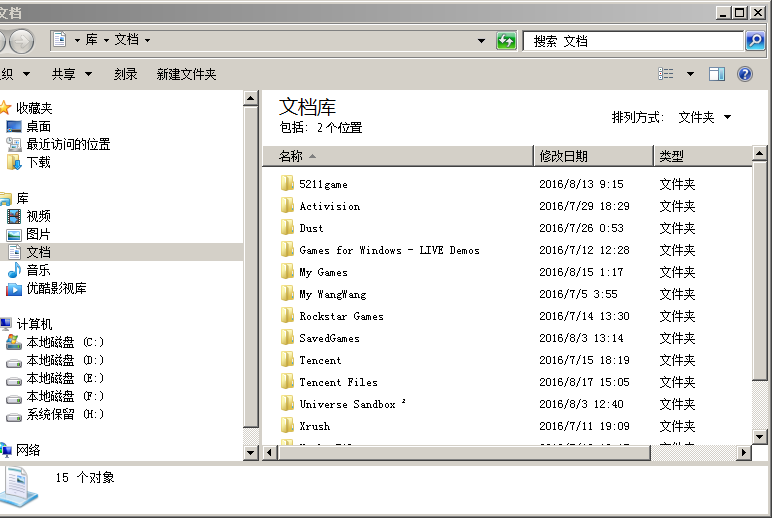The image size is (772, 518).
Task: Sort by 类型 column header
Action: (703, 156)
